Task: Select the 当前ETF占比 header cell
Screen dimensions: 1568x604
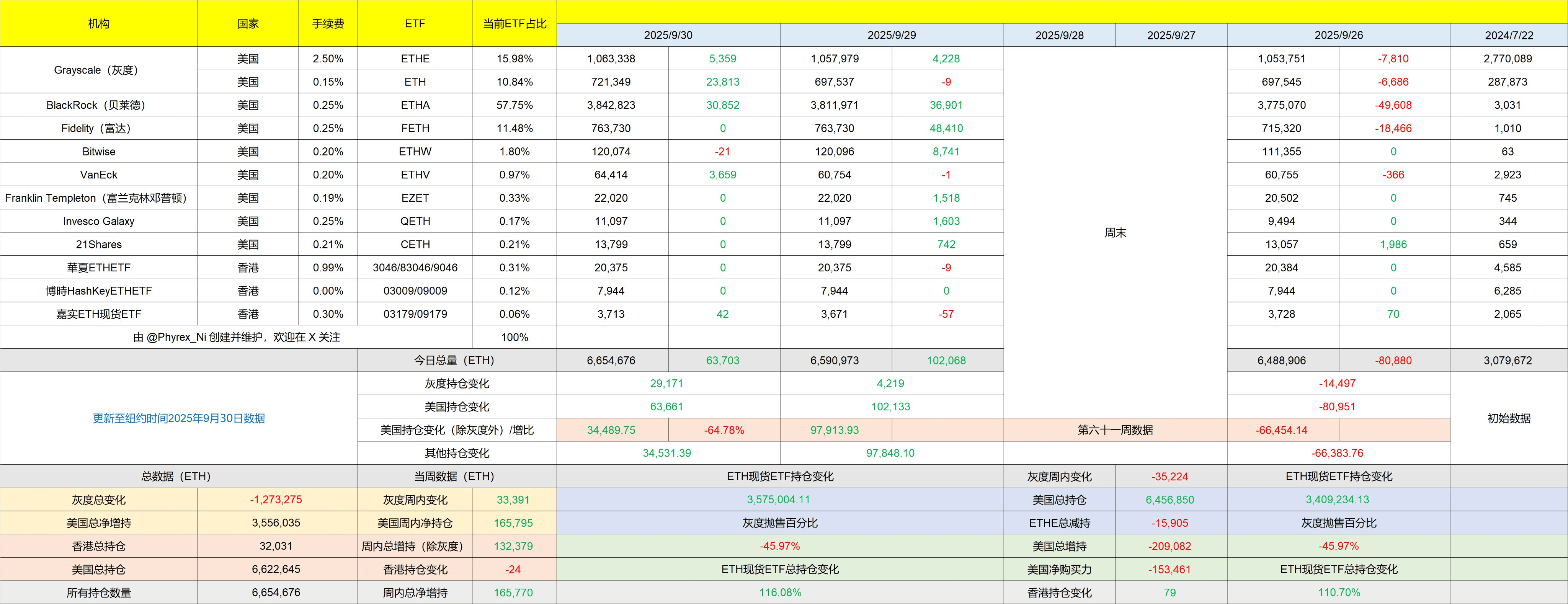Action: pyautogui.click(x=514, y=24)
